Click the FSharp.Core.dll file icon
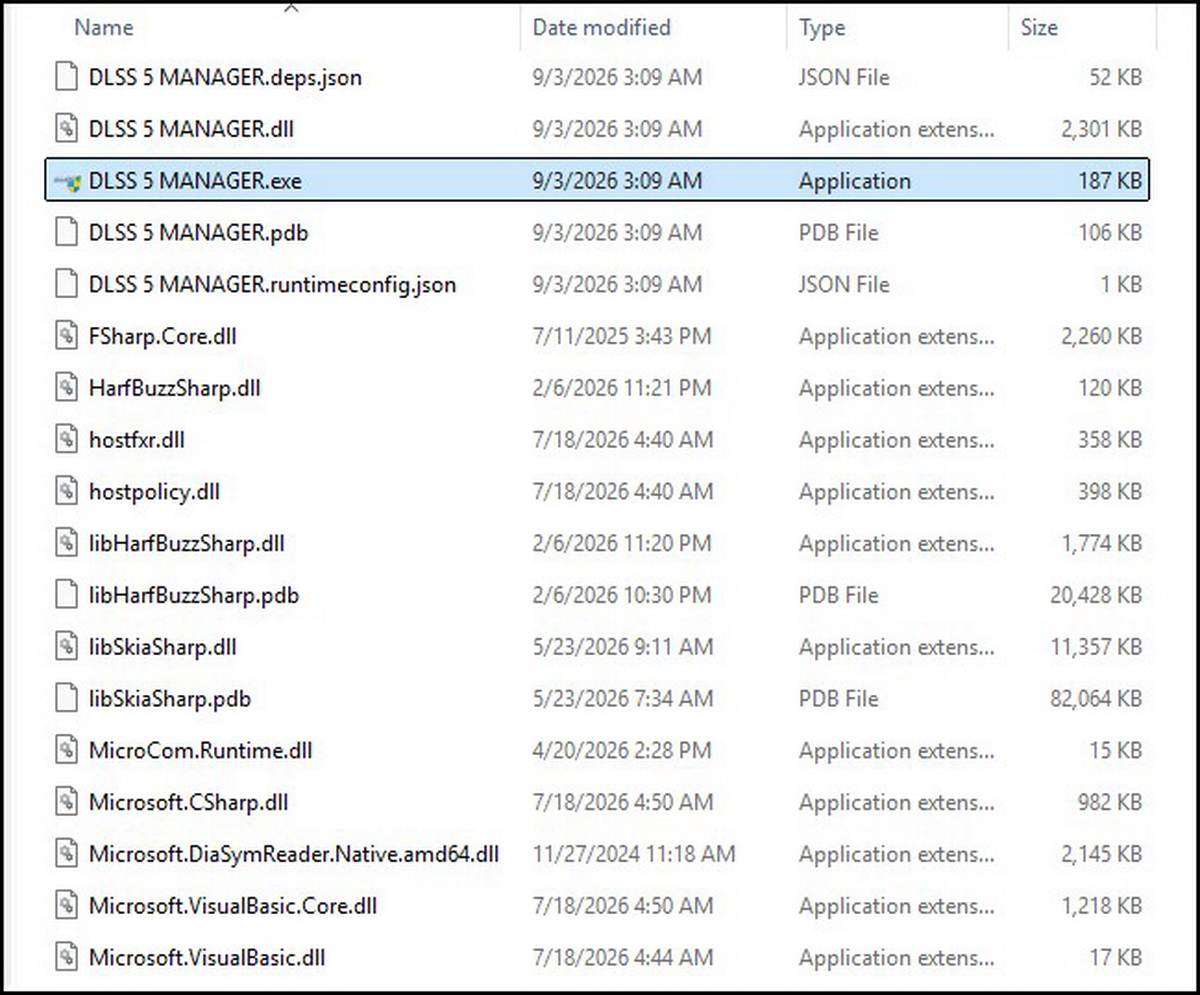 pos(66,336)
